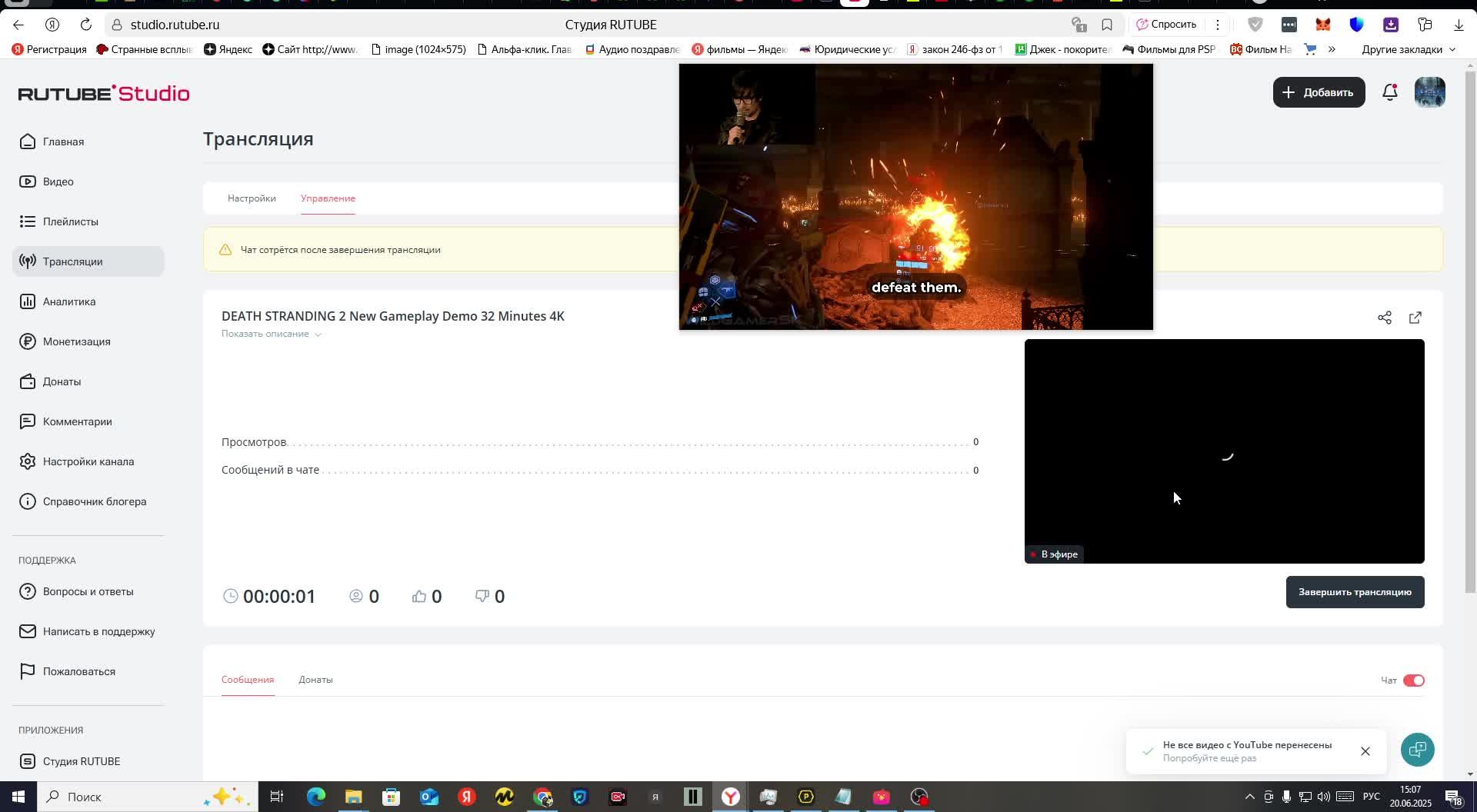This screenshot has width=1477, height=812.
Task: Open Другие закладки dropdown
Action: (1409, 49)
